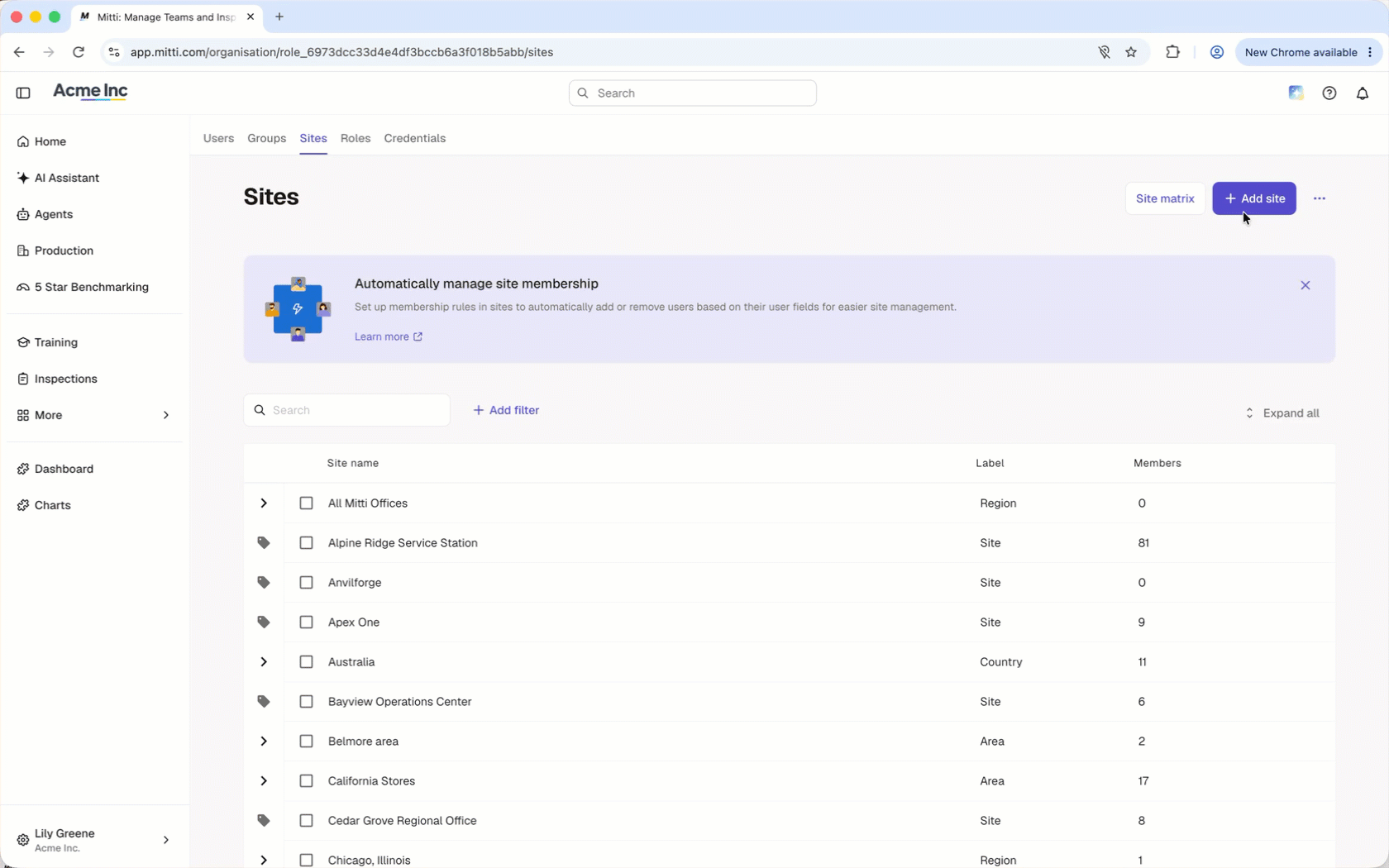
Task: Expand the All Mitti Offices row
Action: (x=264, y=503)
